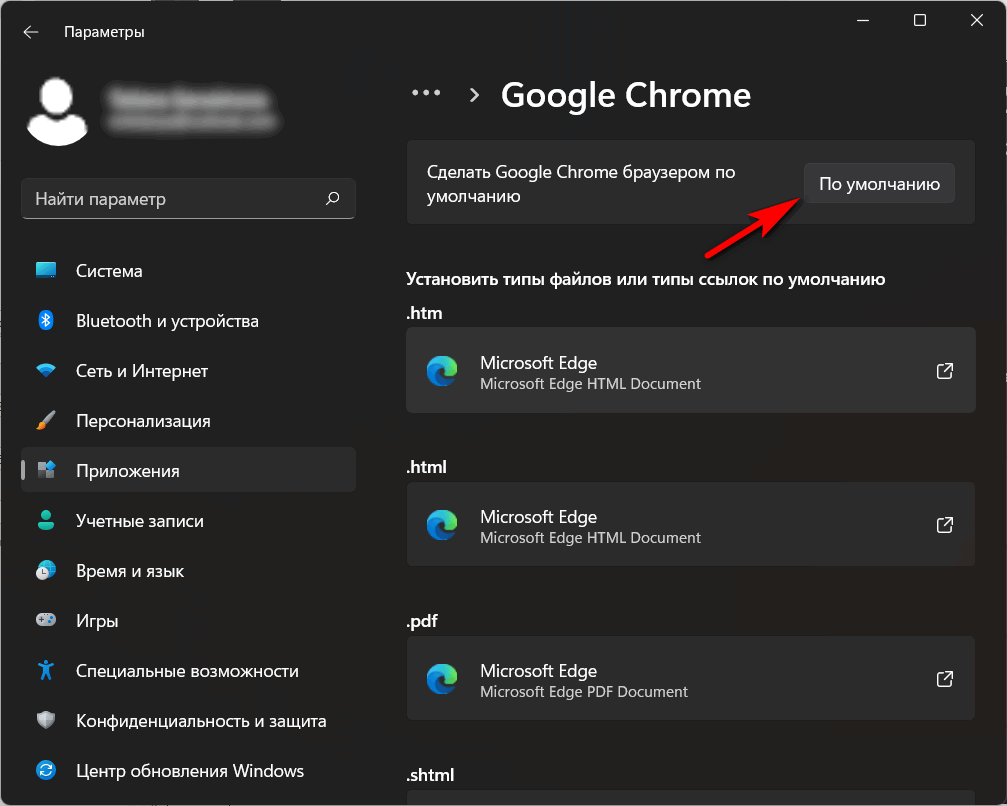This screenshot has width=1007, height=806.
Task: Click the По умолчанию button
Action: (879, 184)
